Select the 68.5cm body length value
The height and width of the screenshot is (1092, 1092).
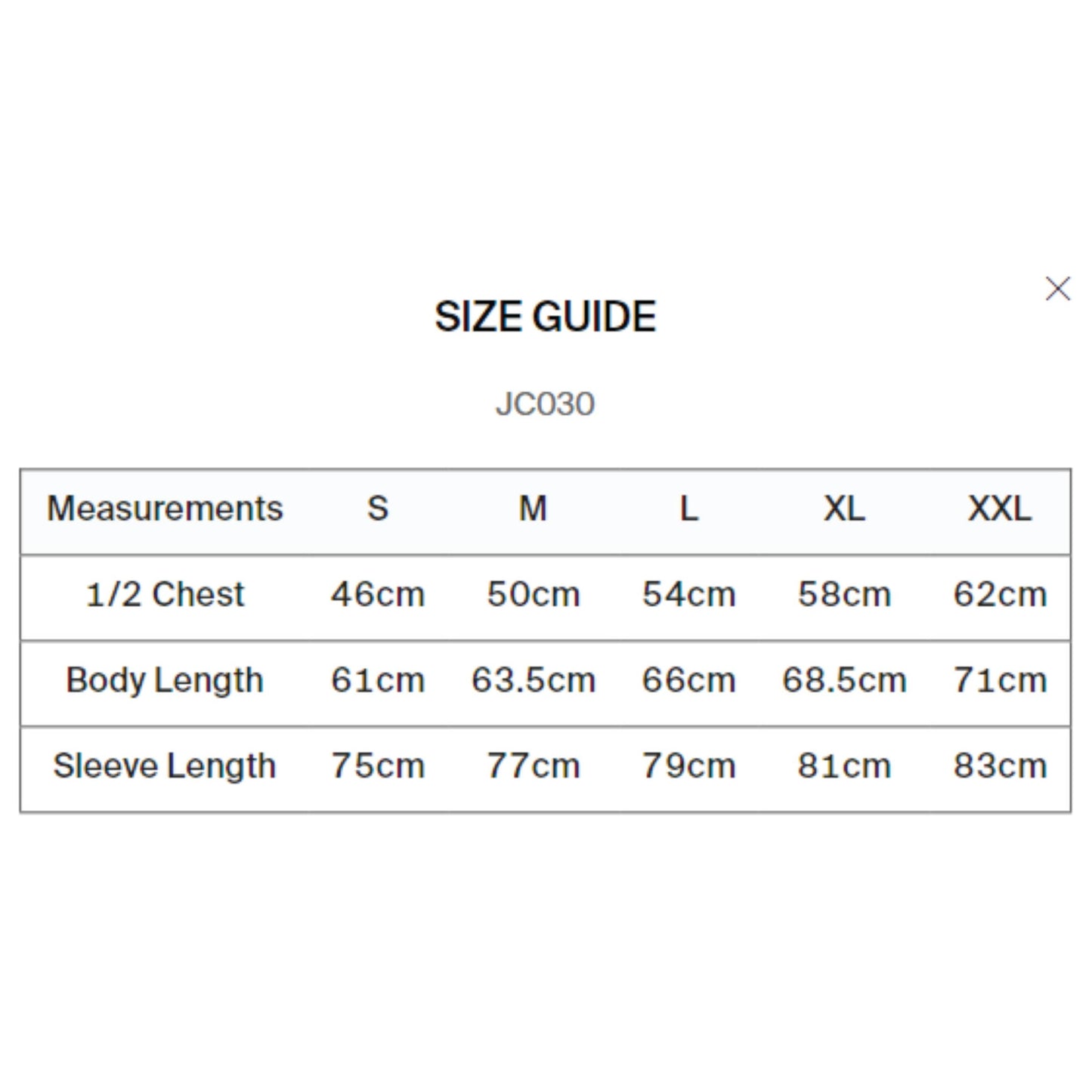(844, 680)
